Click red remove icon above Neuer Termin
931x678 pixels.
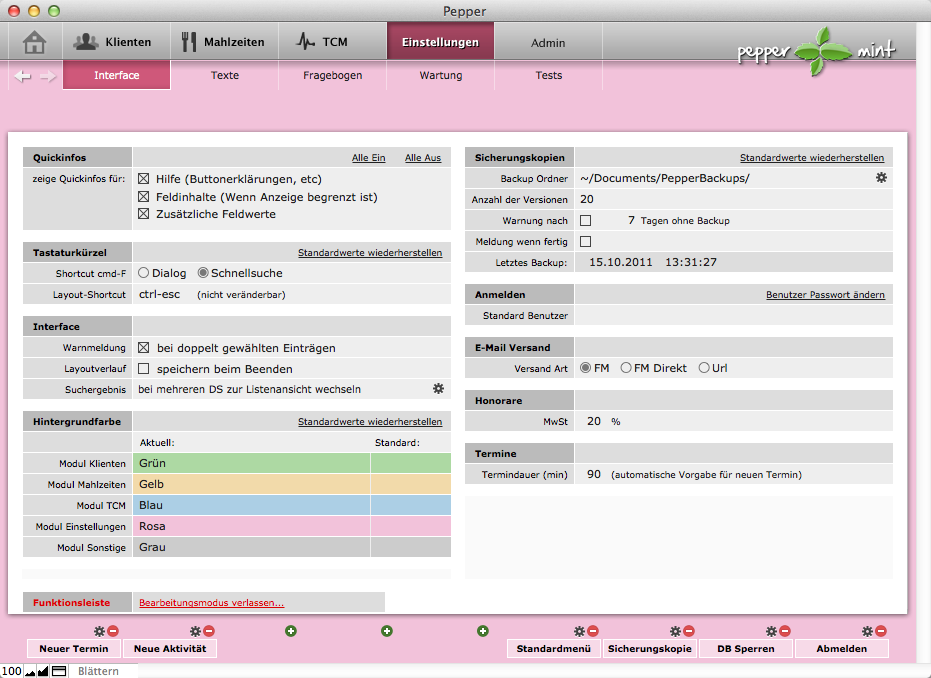(x=113, y=632)
